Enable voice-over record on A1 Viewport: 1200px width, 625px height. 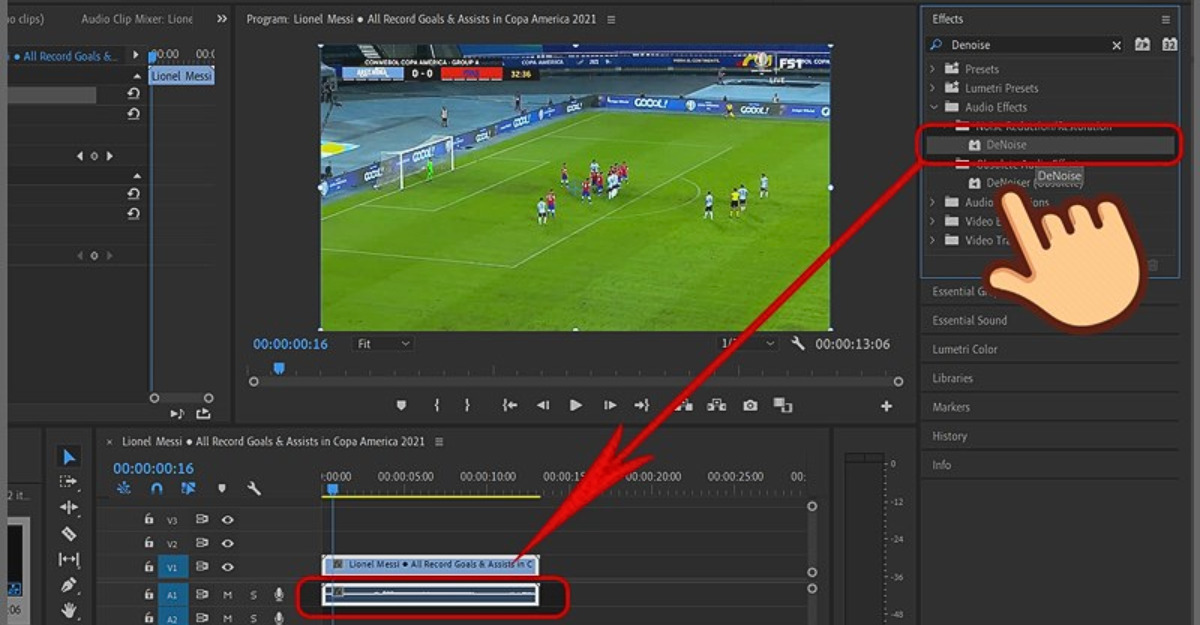279,595
